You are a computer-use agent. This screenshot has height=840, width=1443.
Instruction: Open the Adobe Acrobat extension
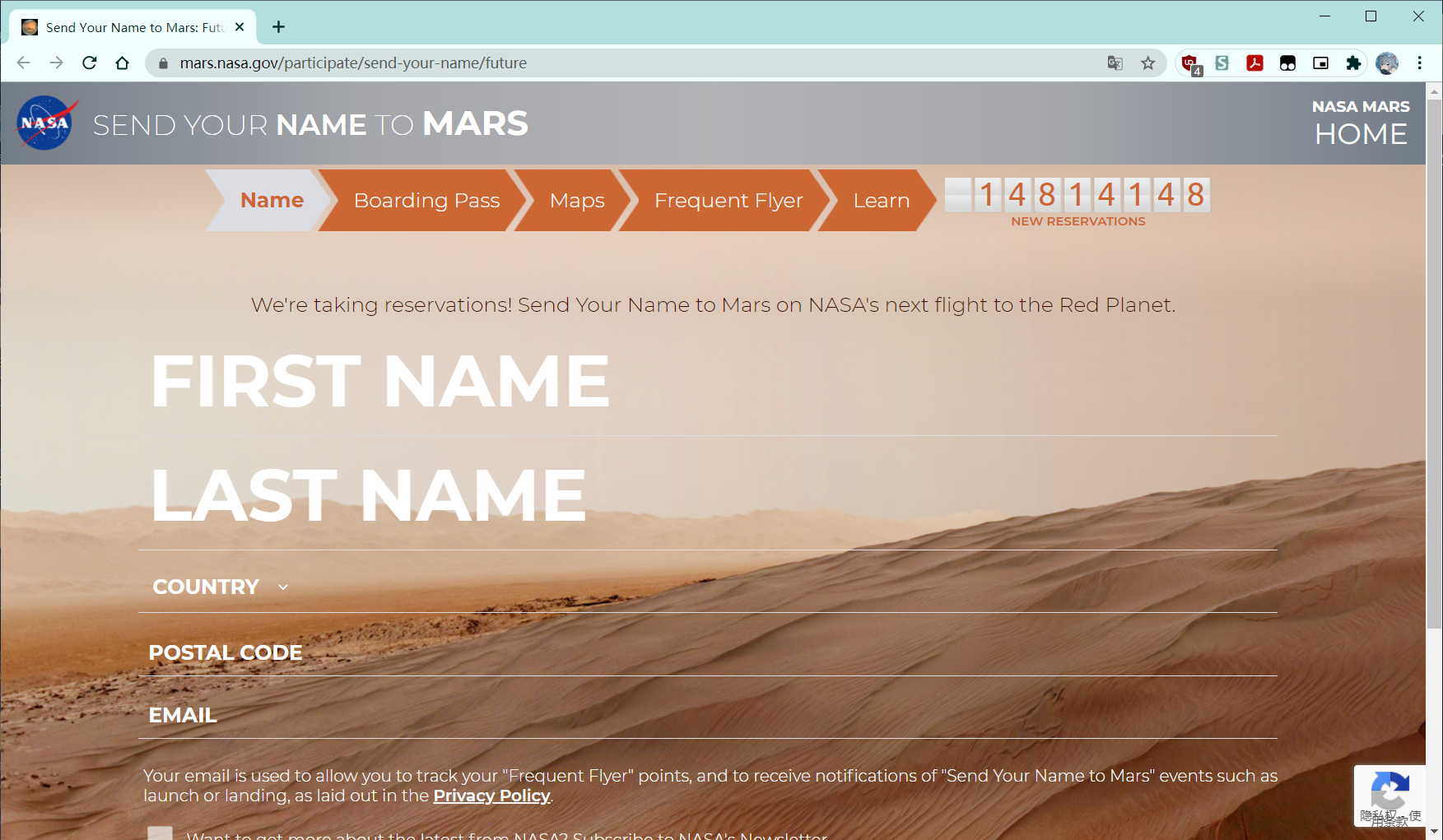[1254, 63]
